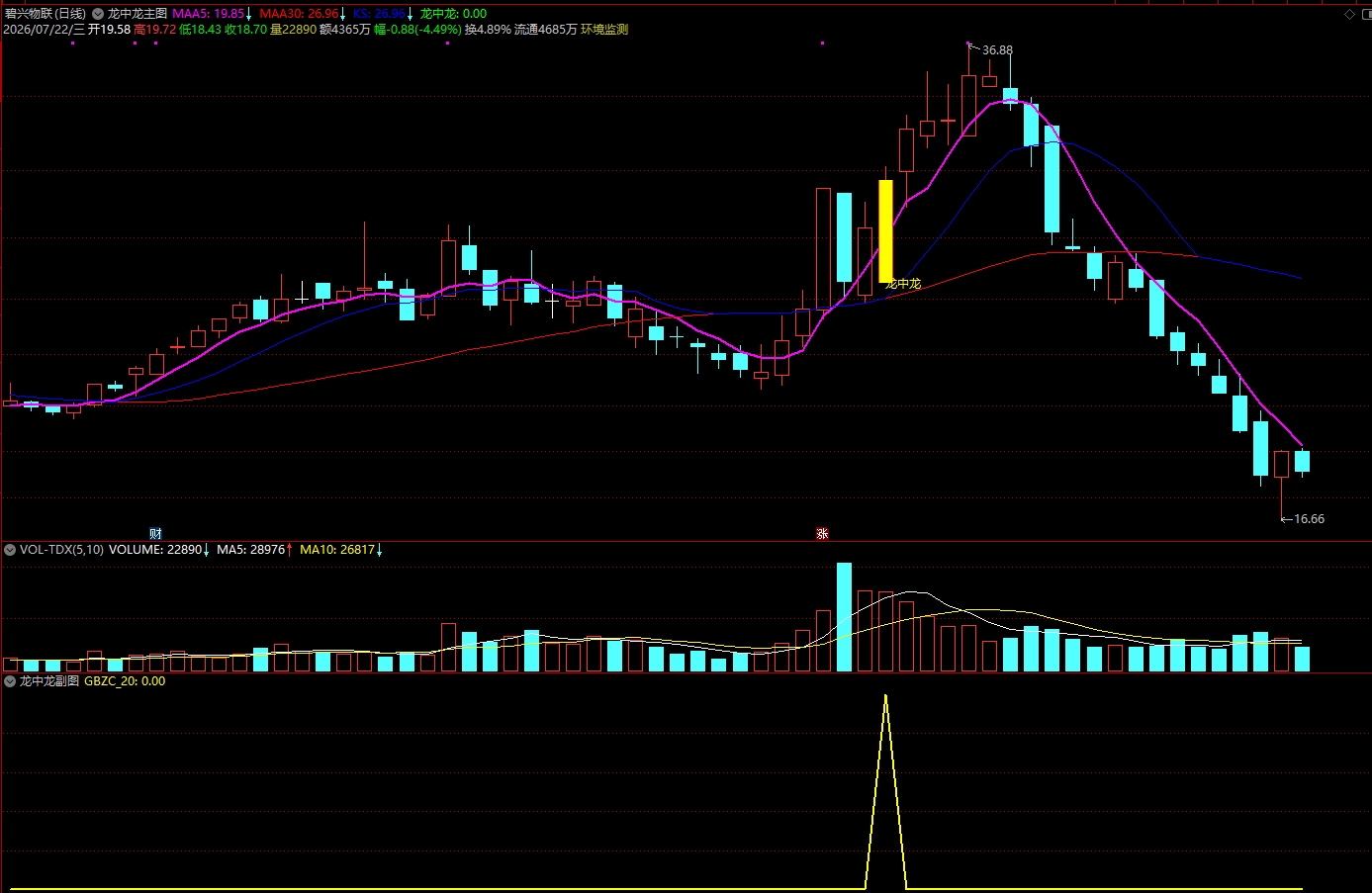Open the 环境监测 sector link
Screen dimensions: 1372x893
click(x=603, y=30)
